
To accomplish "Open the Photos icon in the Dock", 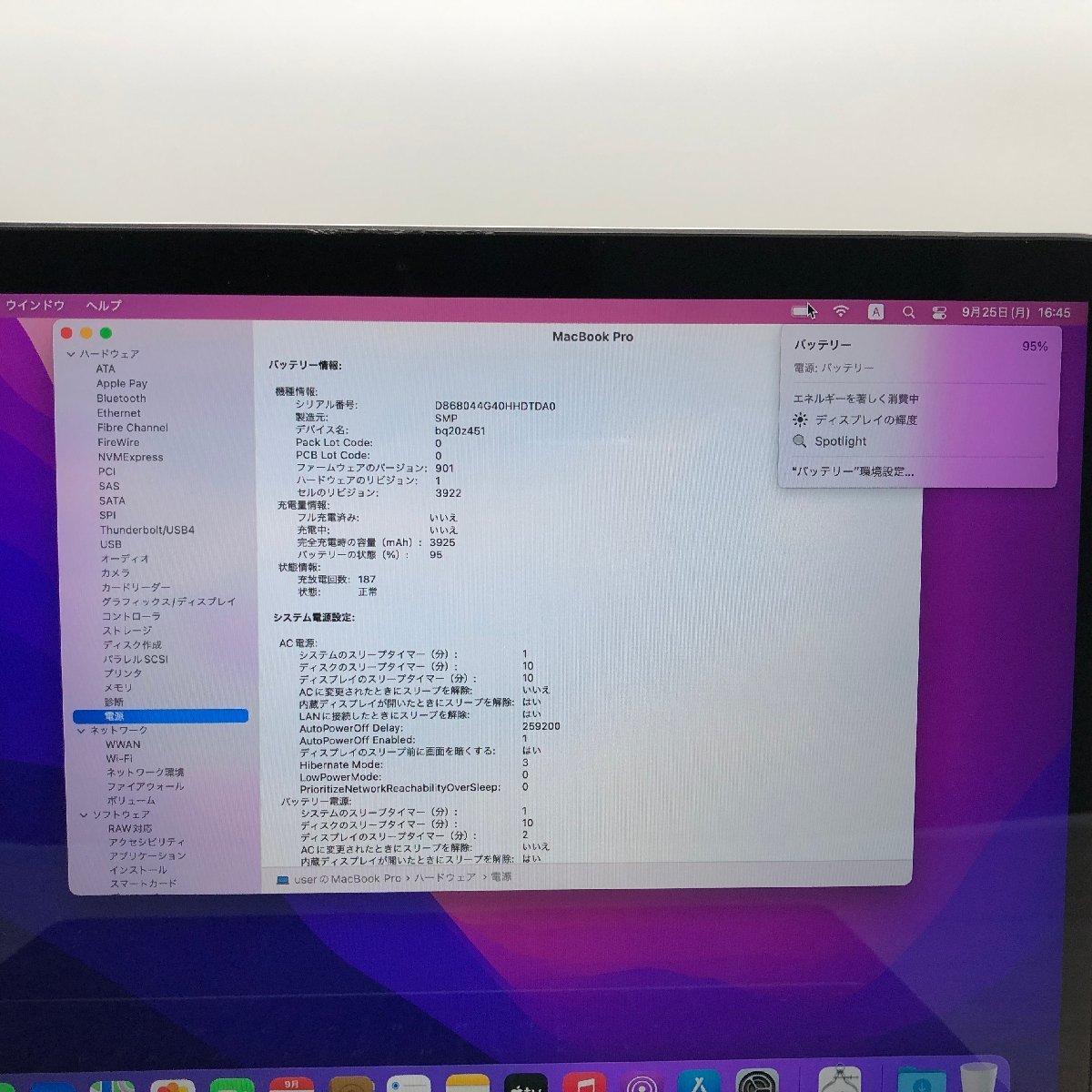I will [173, 1086].
